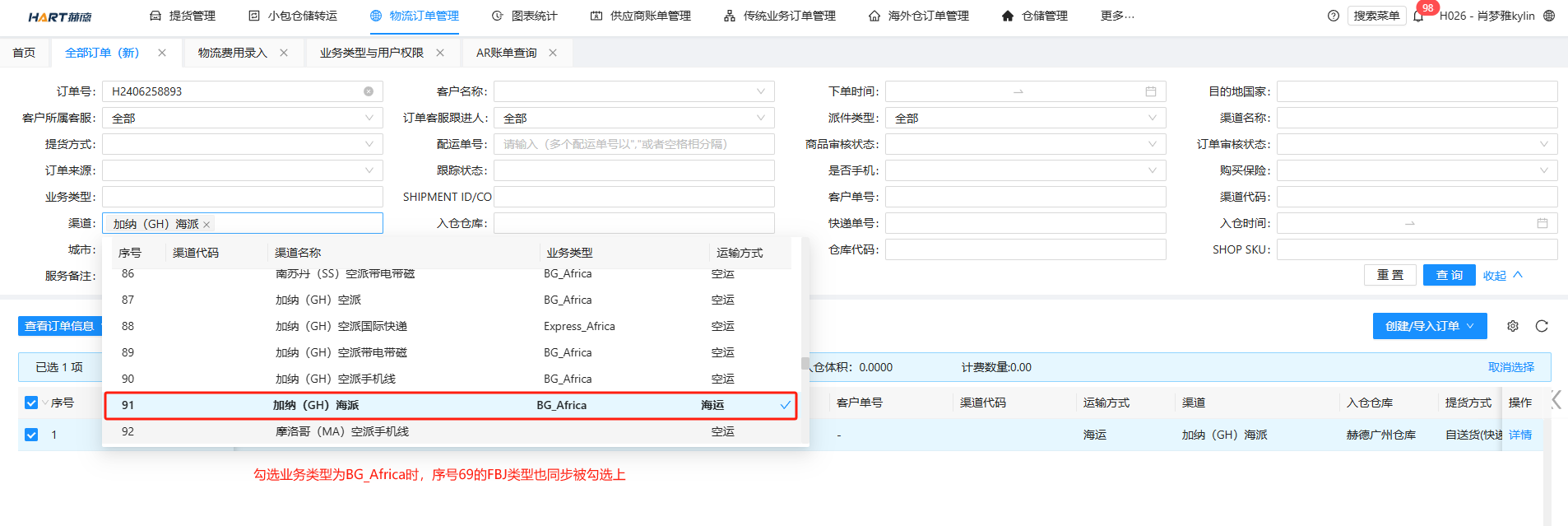Open the 仓储管理 menu
The image size is (1568, 526).
pos(1035,16)
